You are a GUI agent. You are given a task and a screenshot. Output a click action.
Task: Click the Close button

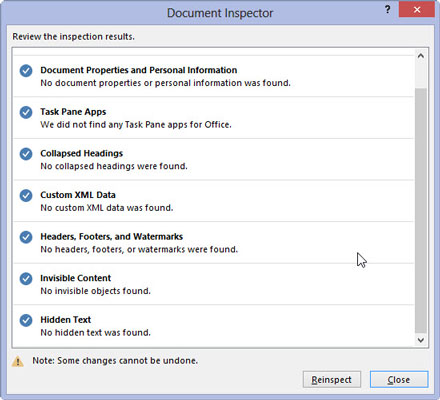[399, 380]
